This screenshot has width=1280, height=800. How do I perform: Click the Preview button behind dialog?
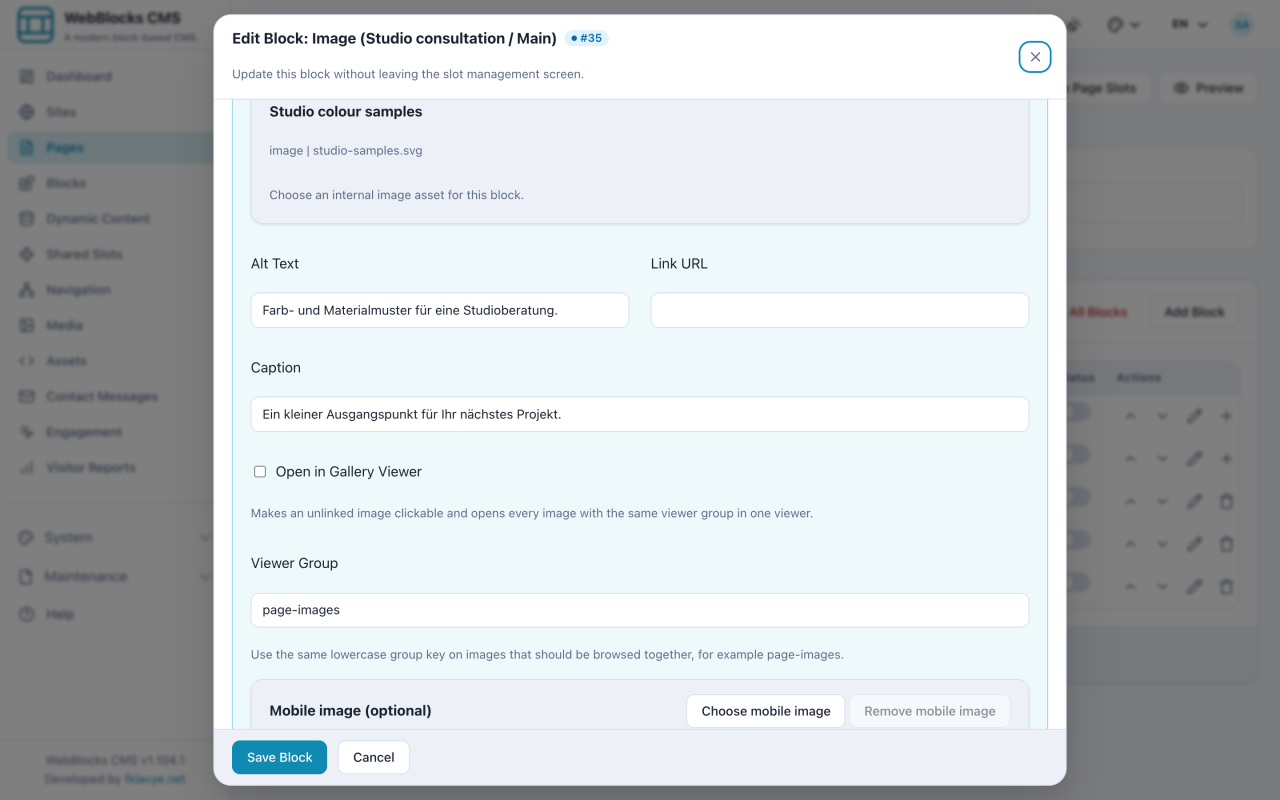tap(1208, 88)
